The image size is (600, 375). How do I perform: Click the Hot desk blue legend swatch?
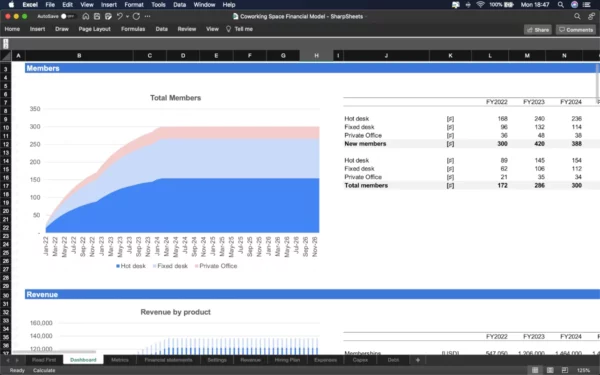tap(118, 266)
